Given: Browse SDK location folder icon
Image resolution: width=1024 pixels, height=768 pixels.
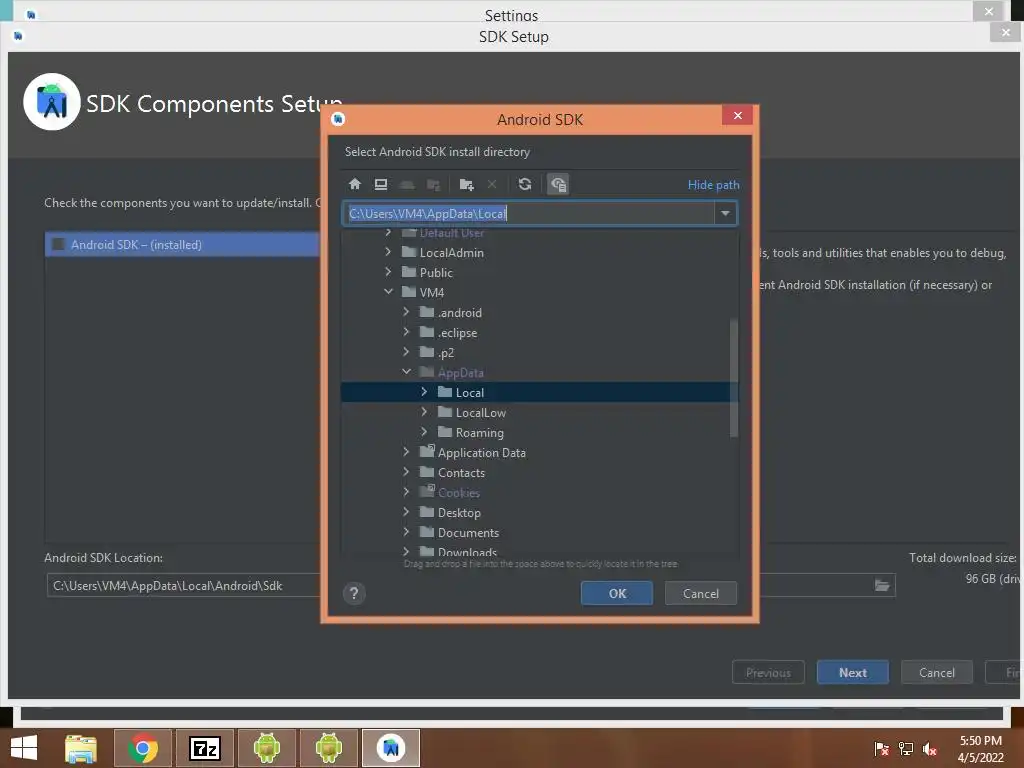Looking at the screenshot, I should click(882, 585).
